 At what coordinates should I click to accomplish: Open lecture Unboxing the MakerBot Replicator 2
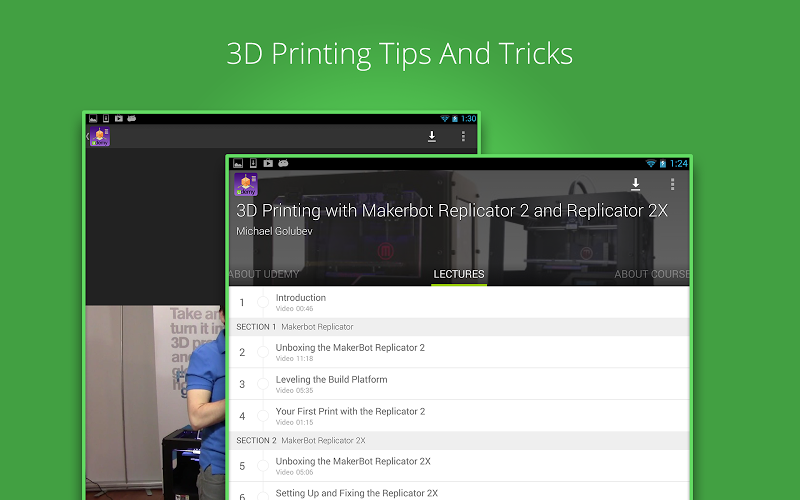coord(459,352)
